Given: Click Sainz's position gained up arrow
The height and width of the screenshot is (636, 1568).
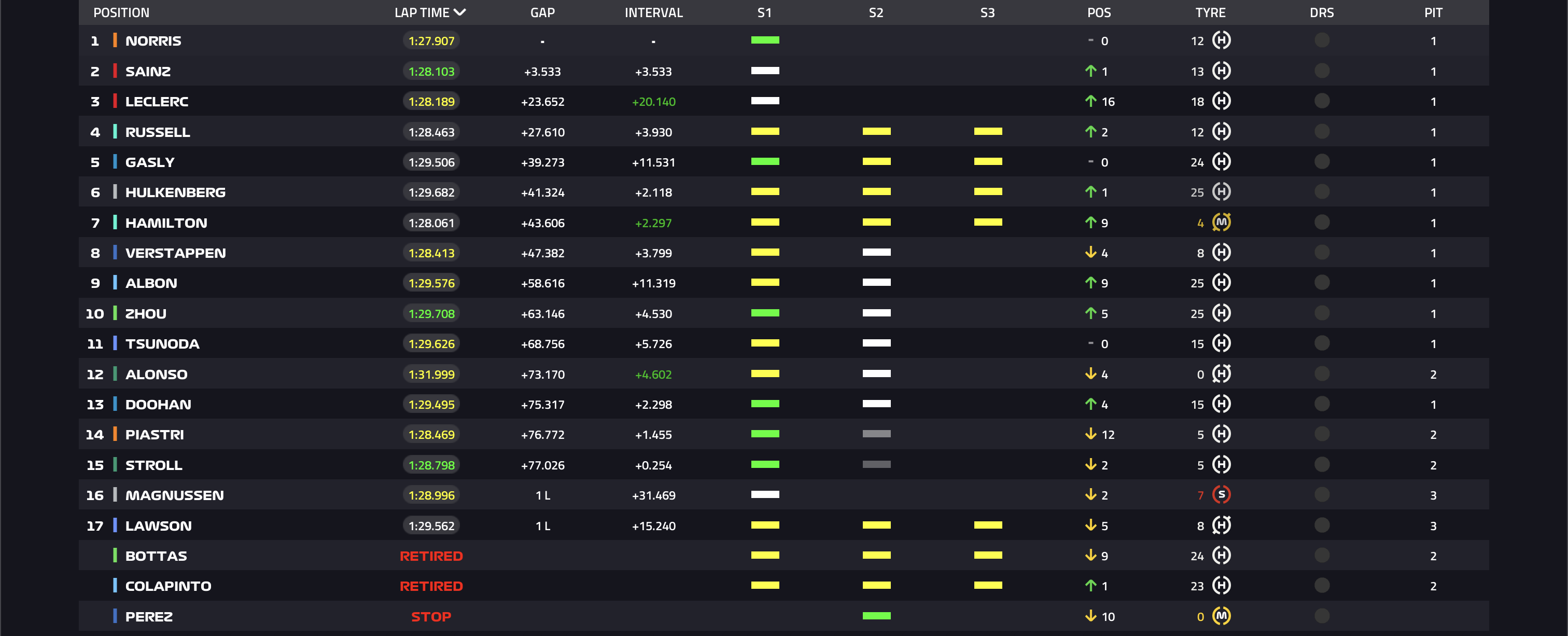Looking at the screenshot, I should point(1090,71).
